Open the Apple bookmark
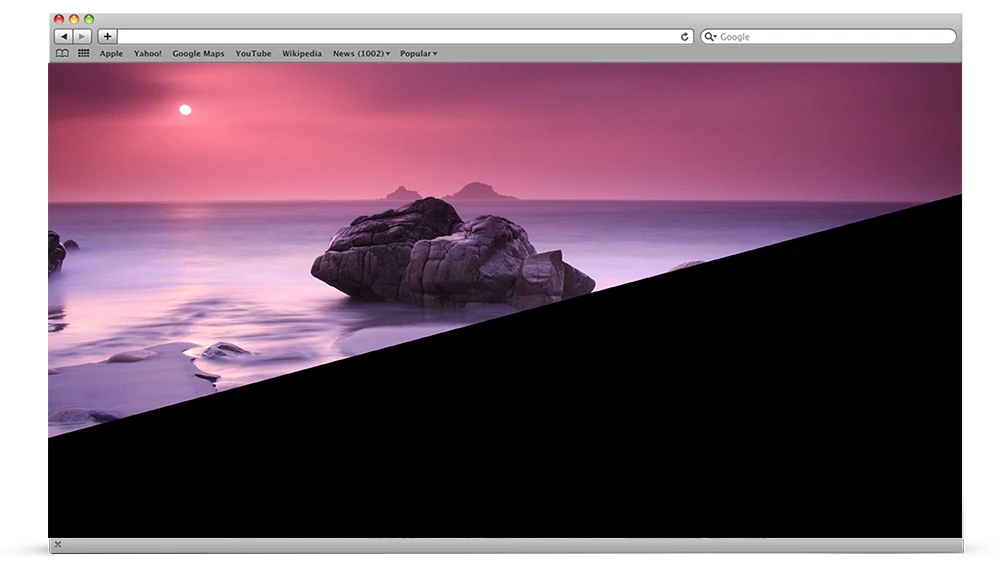 click(x=111, y=54)
